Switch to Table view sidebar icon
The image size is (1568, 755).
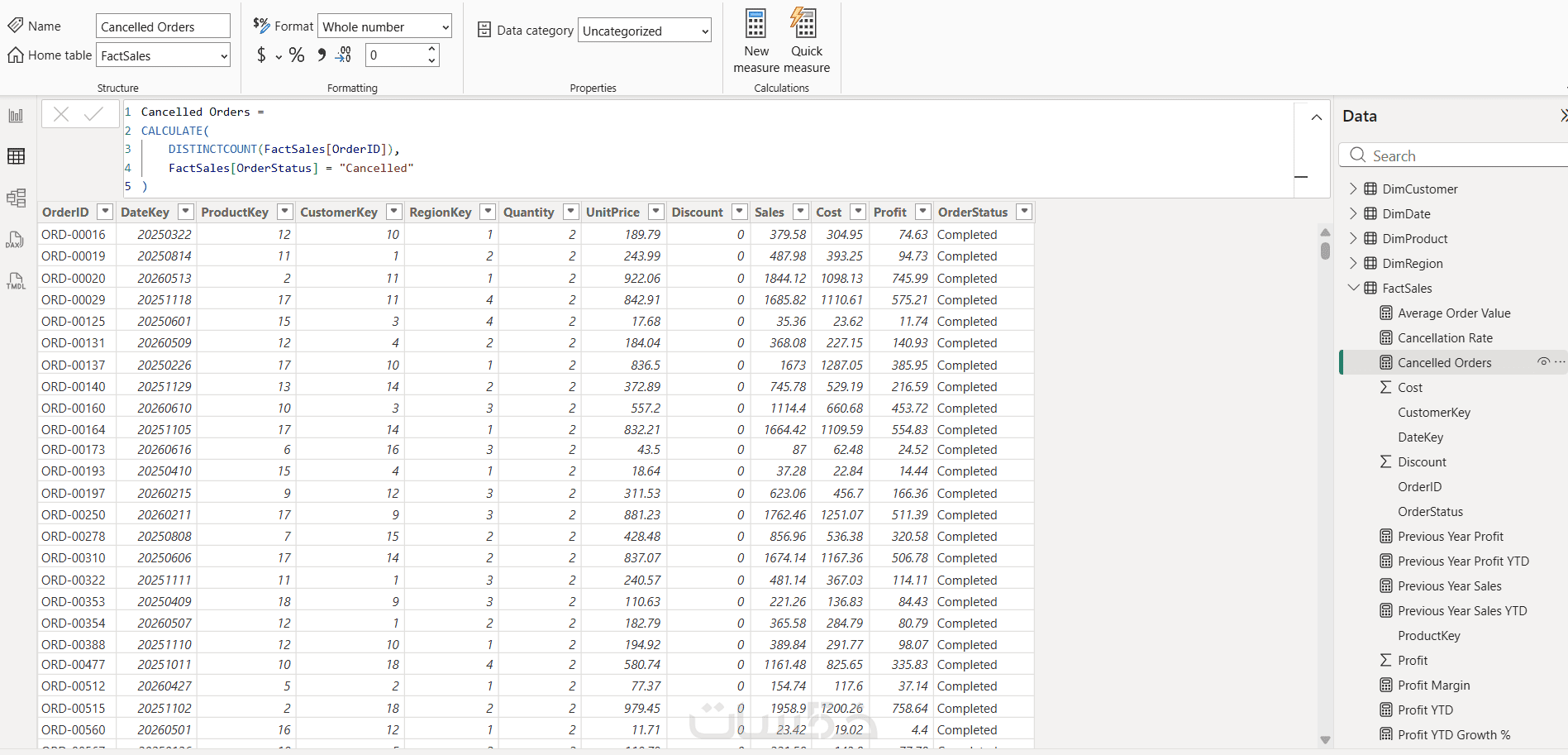16,156
